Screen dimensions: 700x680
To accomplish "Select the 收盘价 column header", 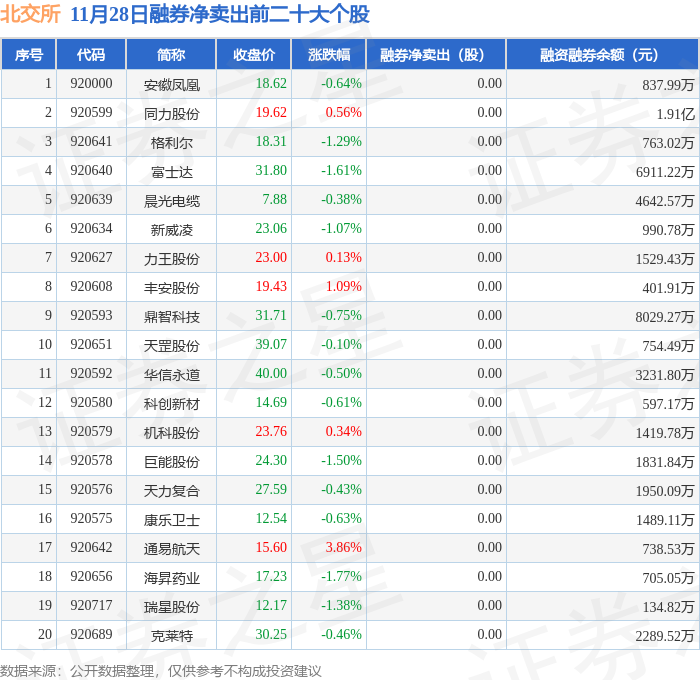I will [254, 54].
